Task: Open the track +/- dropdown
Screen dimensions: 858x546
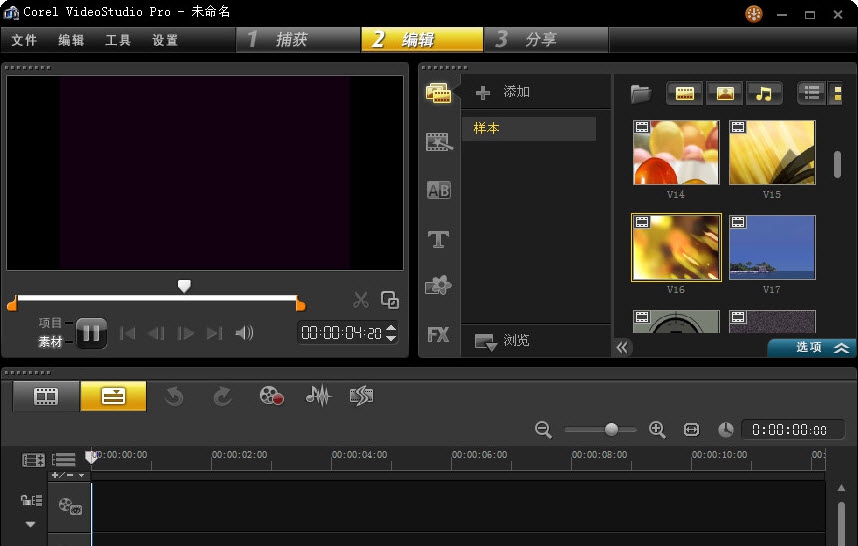Action: tap(68, 475)
